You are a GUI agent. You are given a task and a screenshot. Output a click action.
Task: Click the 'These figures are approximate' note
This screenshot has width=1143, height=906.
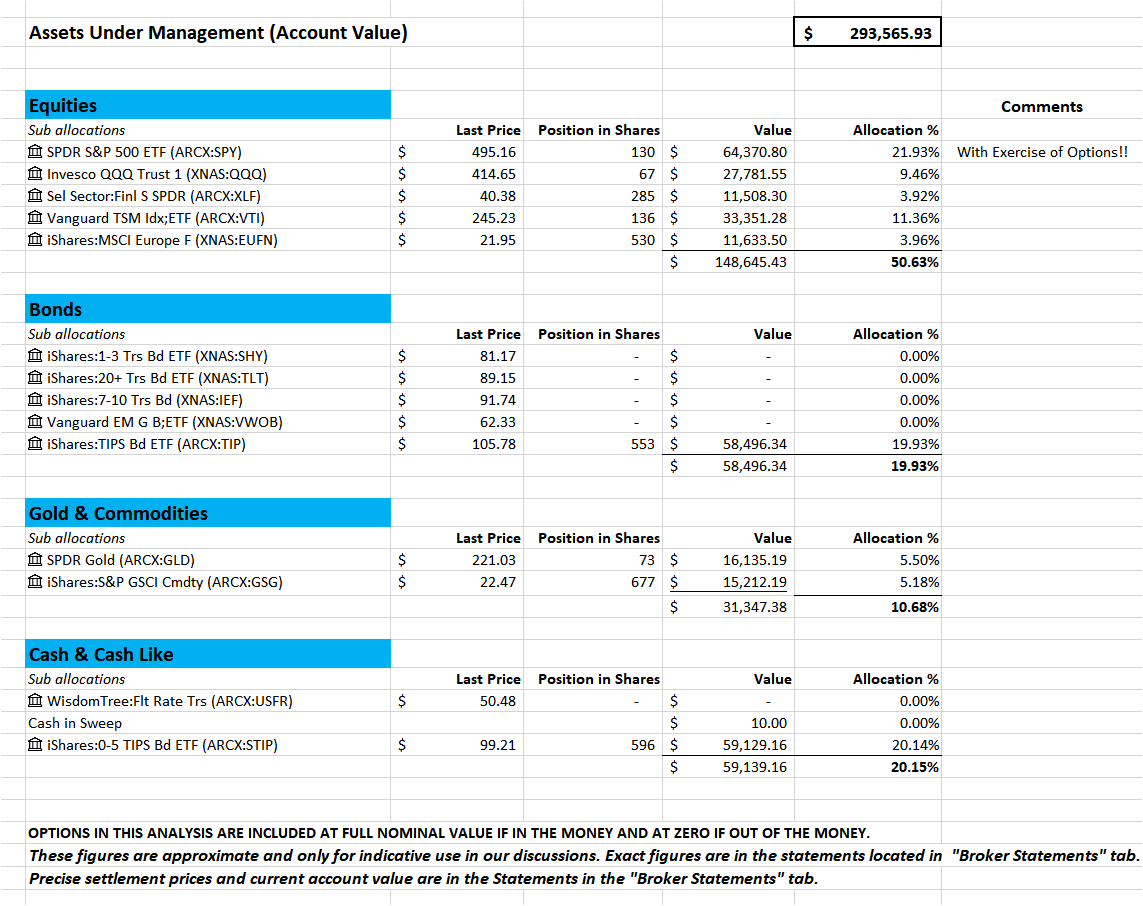[x=584, y=856]
